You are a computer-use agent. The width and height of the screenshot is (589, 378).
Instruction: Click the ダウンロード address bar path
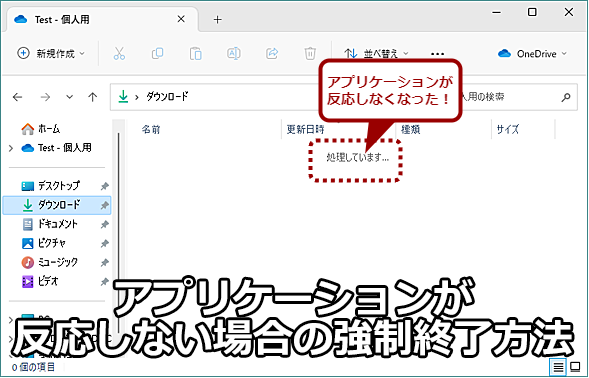tap(167, 97)
